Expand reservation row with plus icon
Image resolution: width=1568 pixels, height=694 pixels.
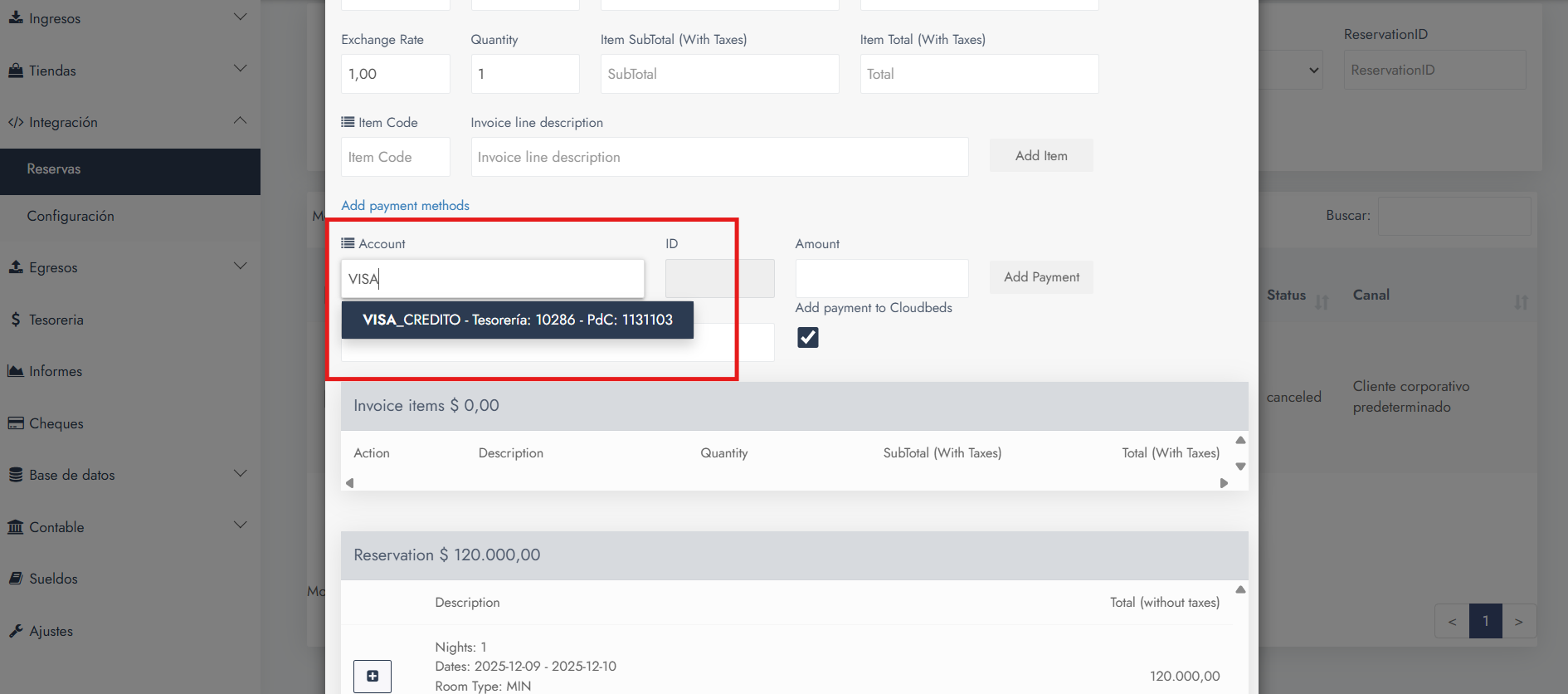(x=373, y=676)
